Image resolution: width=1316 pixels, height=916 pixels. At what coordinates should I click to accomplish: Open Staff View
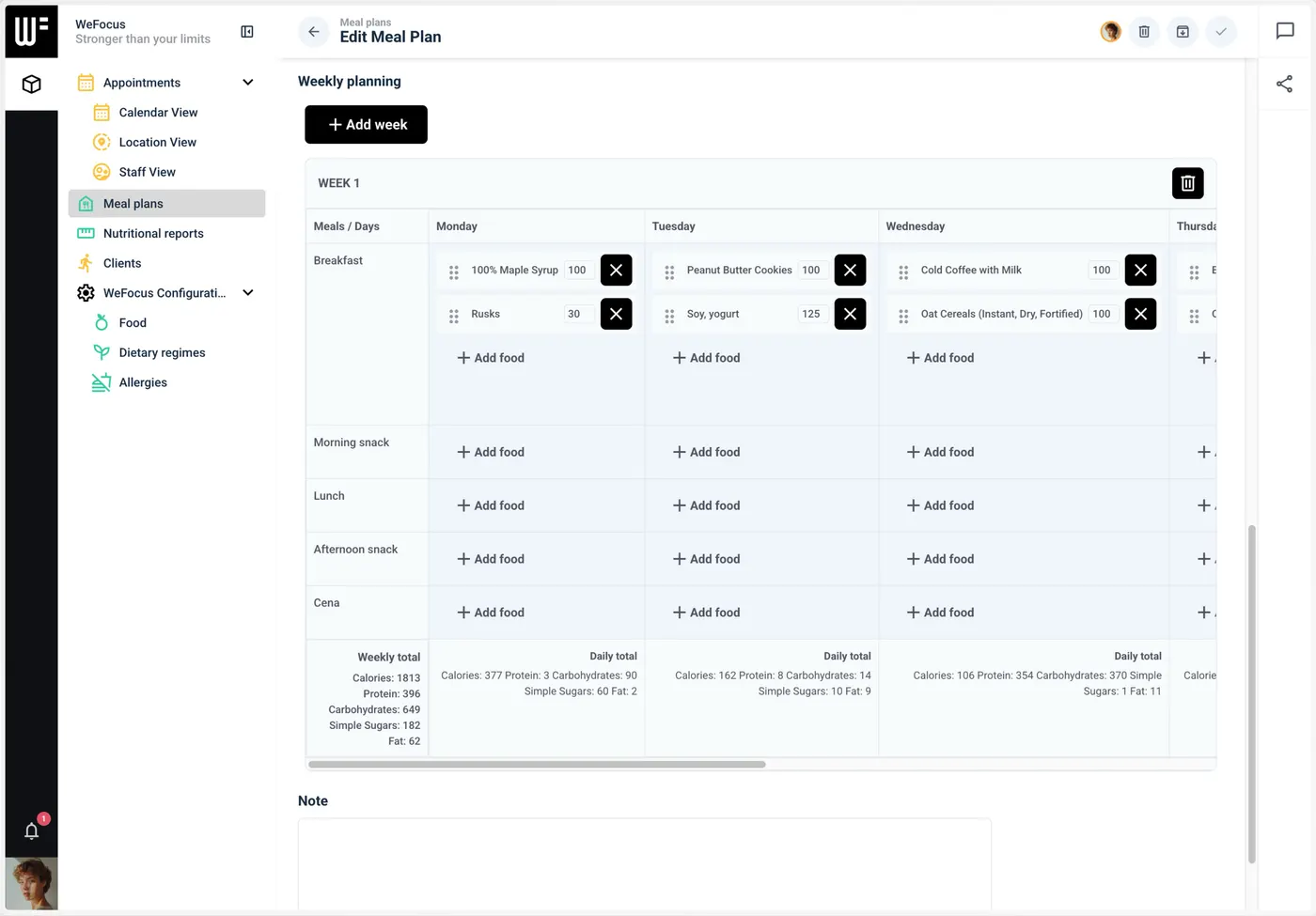pyautogui.click(x=147, y=173)
